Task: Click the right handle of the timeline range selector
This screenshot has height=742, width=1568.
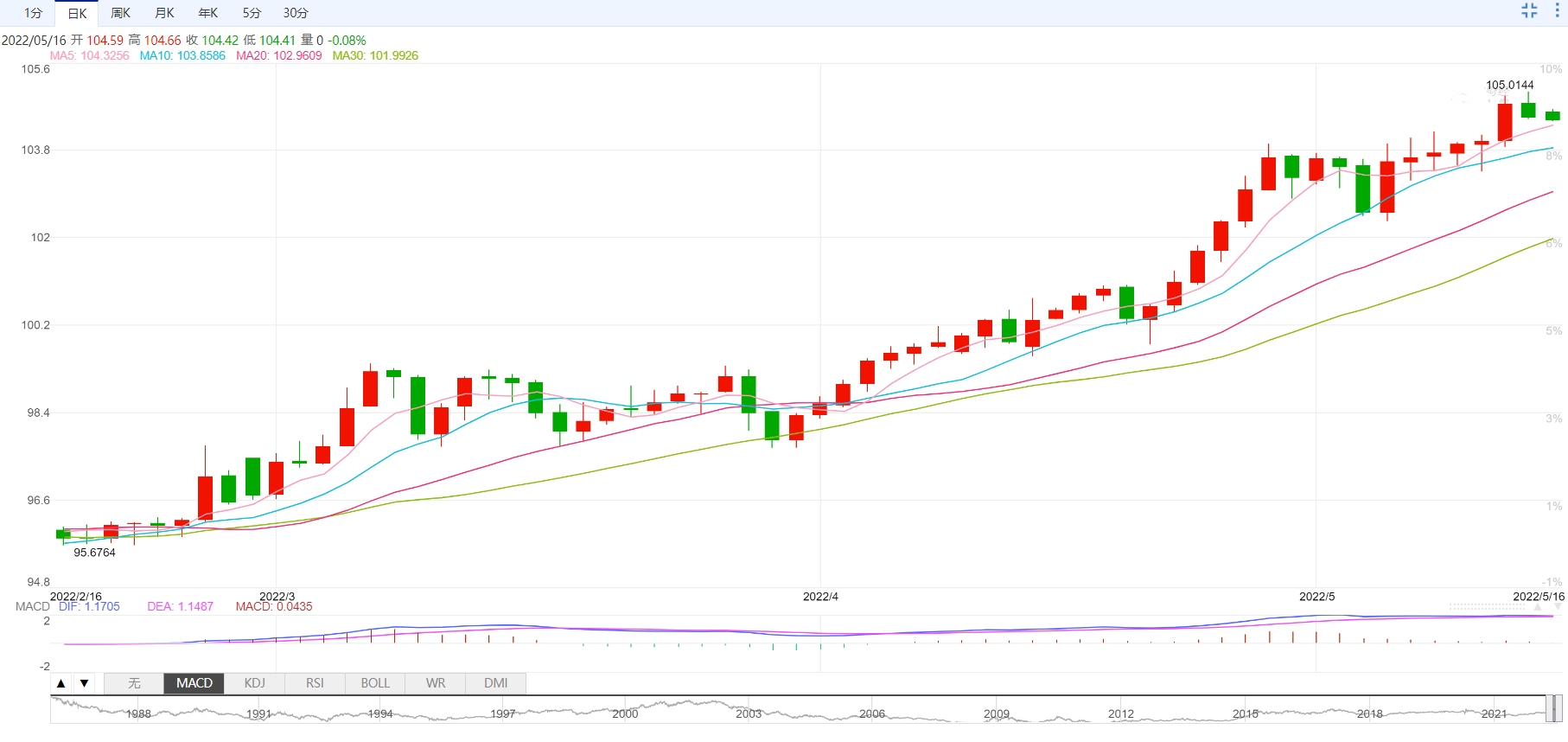Action: pyautogui.click(x=1558, y=709)
